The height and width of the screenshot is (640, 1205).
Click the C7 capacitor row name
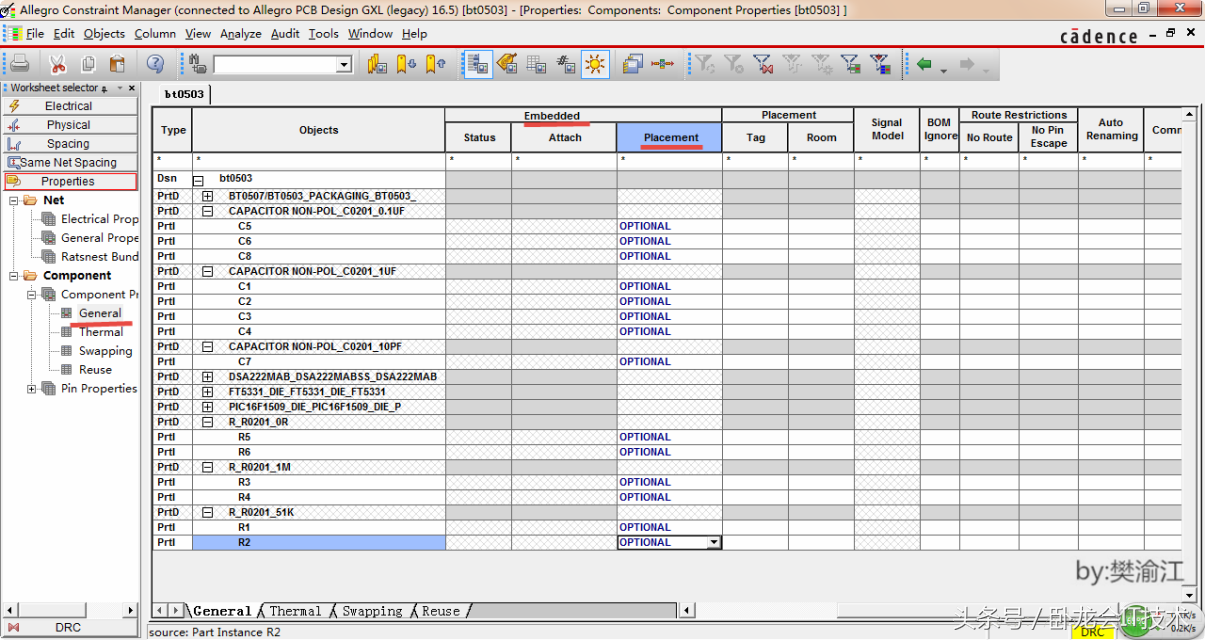pyautogui.click(x=245, y=362)
